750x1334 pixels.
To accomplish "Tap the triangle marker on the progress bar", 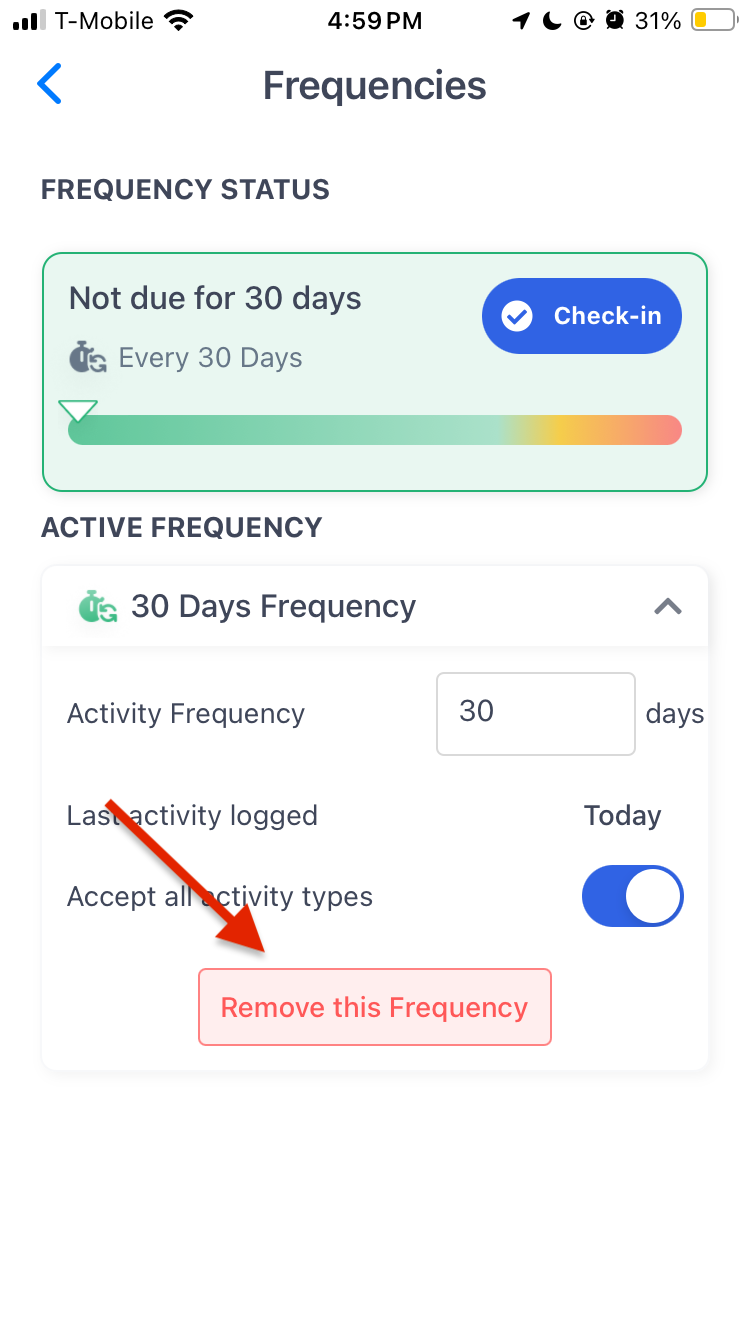I will (x=77, y=410).
